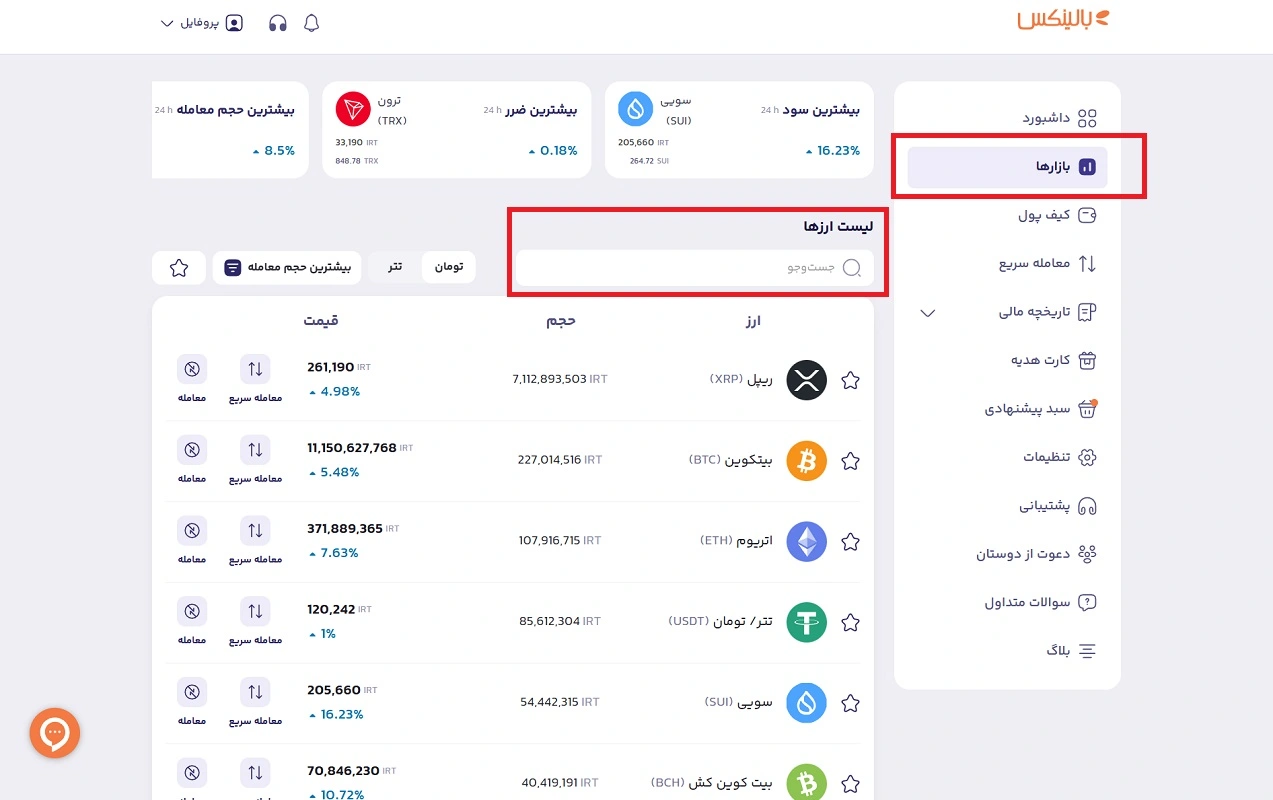Switch to the تتر market tab

pos(395,267)
